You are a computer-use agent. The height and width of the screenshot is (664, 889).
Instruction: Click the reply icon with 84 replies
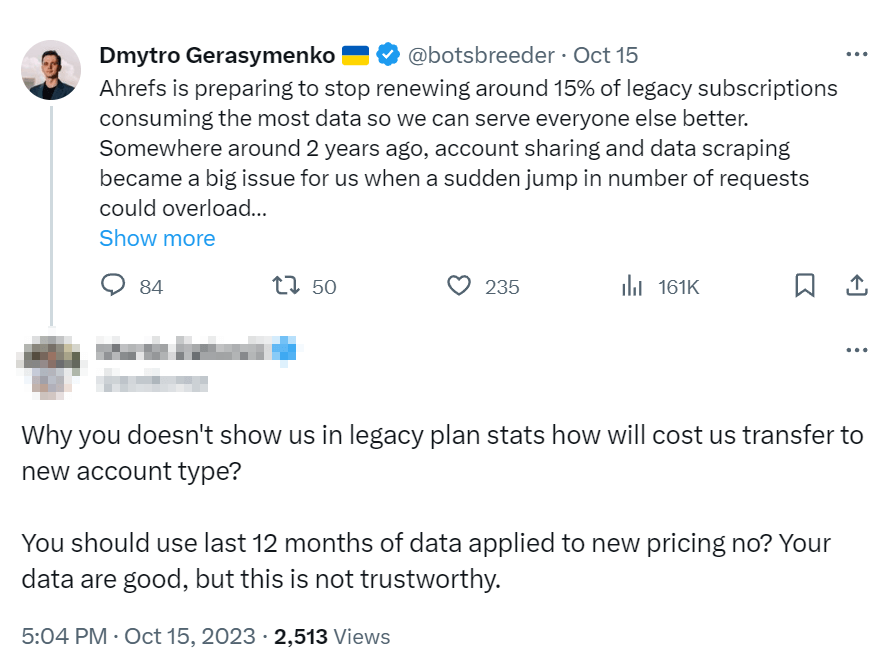tap(113, 286)
